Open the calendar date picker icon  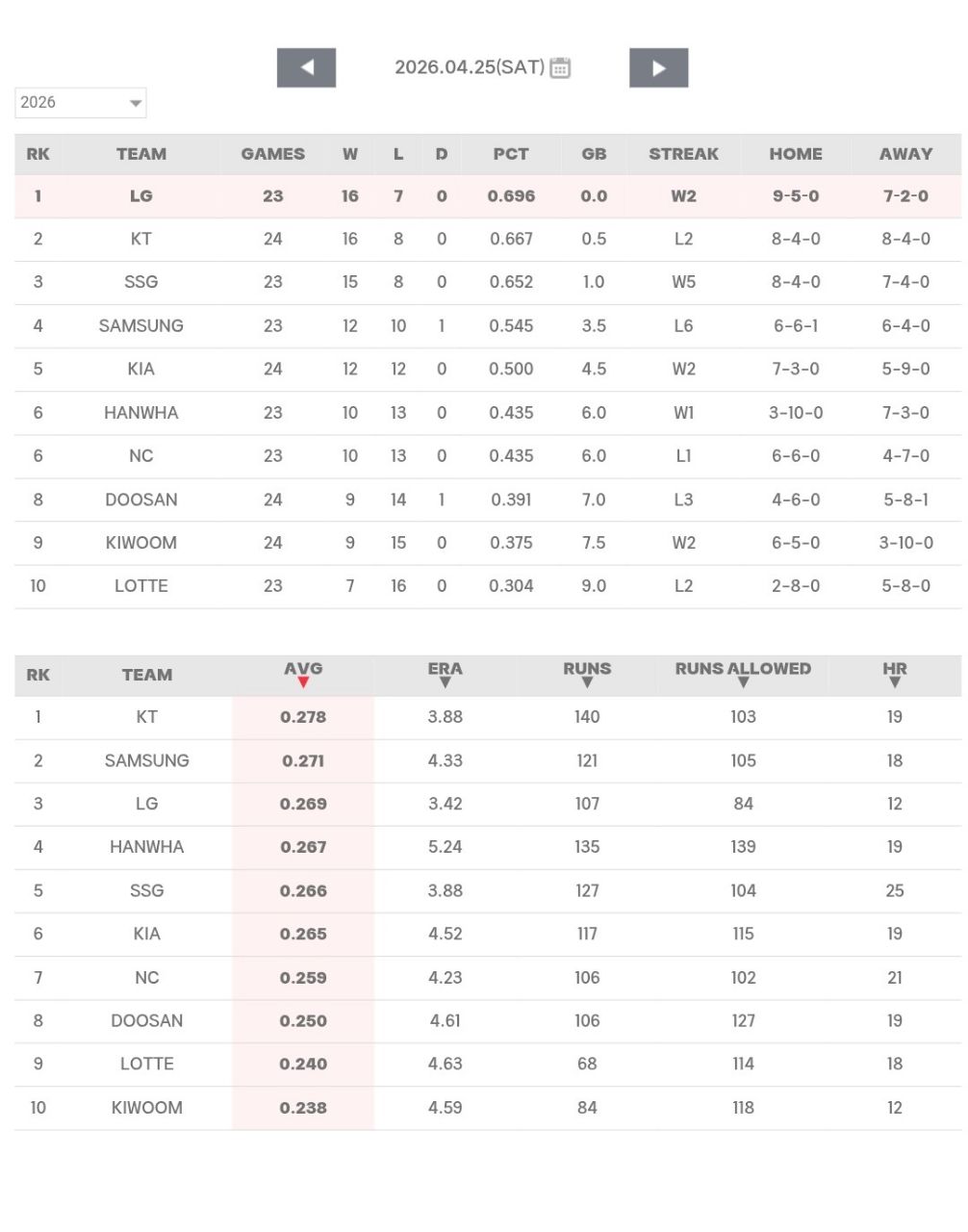tap(560, 67)
